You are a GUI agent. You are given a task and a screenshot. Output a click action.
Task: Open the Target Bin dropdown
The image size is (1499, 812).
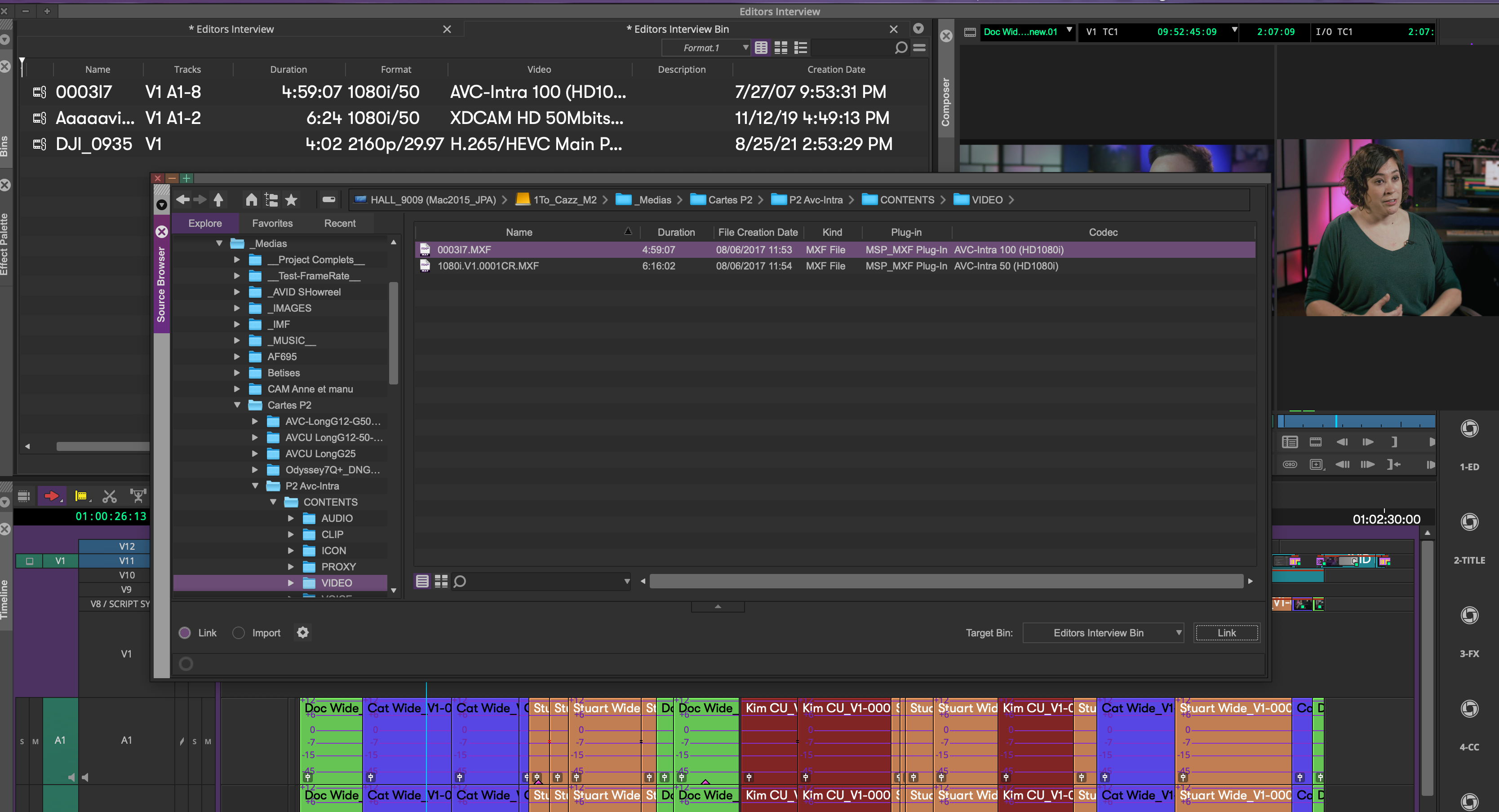pyautogui.click(x=1103, y=633)
